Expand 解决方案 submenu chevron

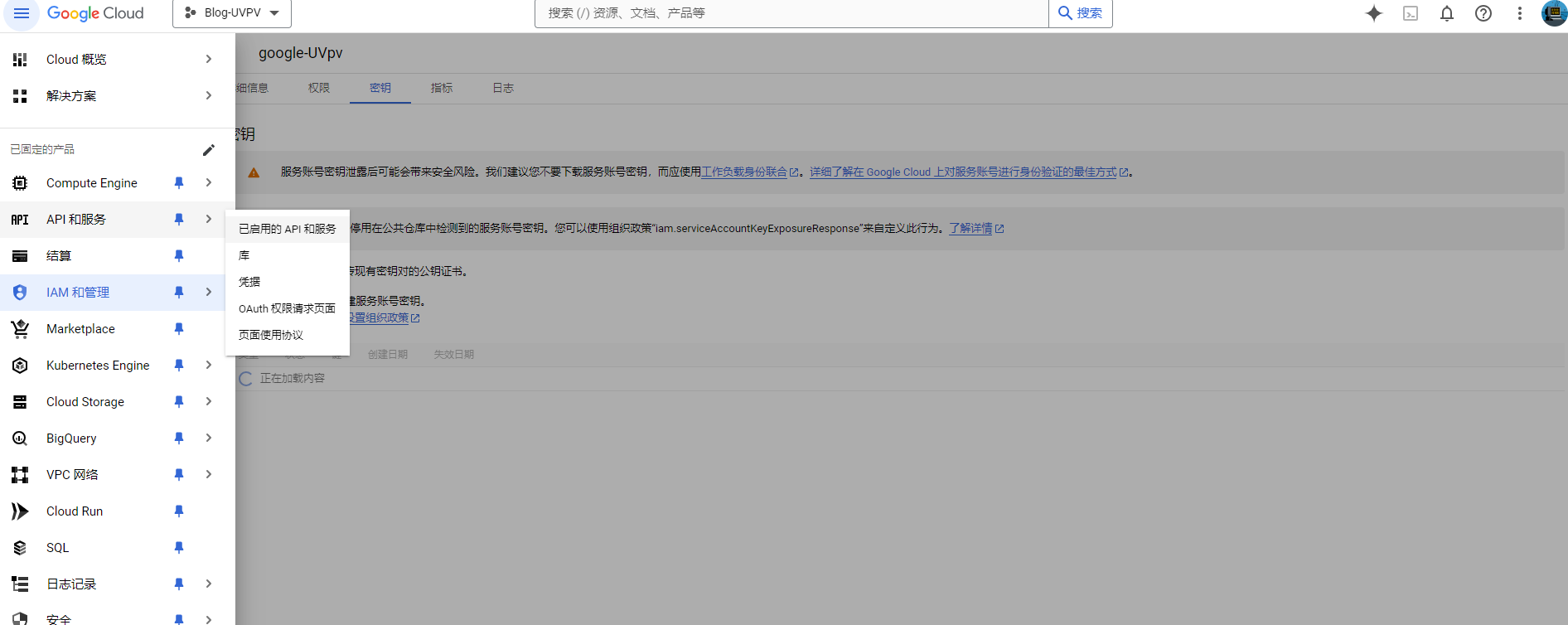209,96
